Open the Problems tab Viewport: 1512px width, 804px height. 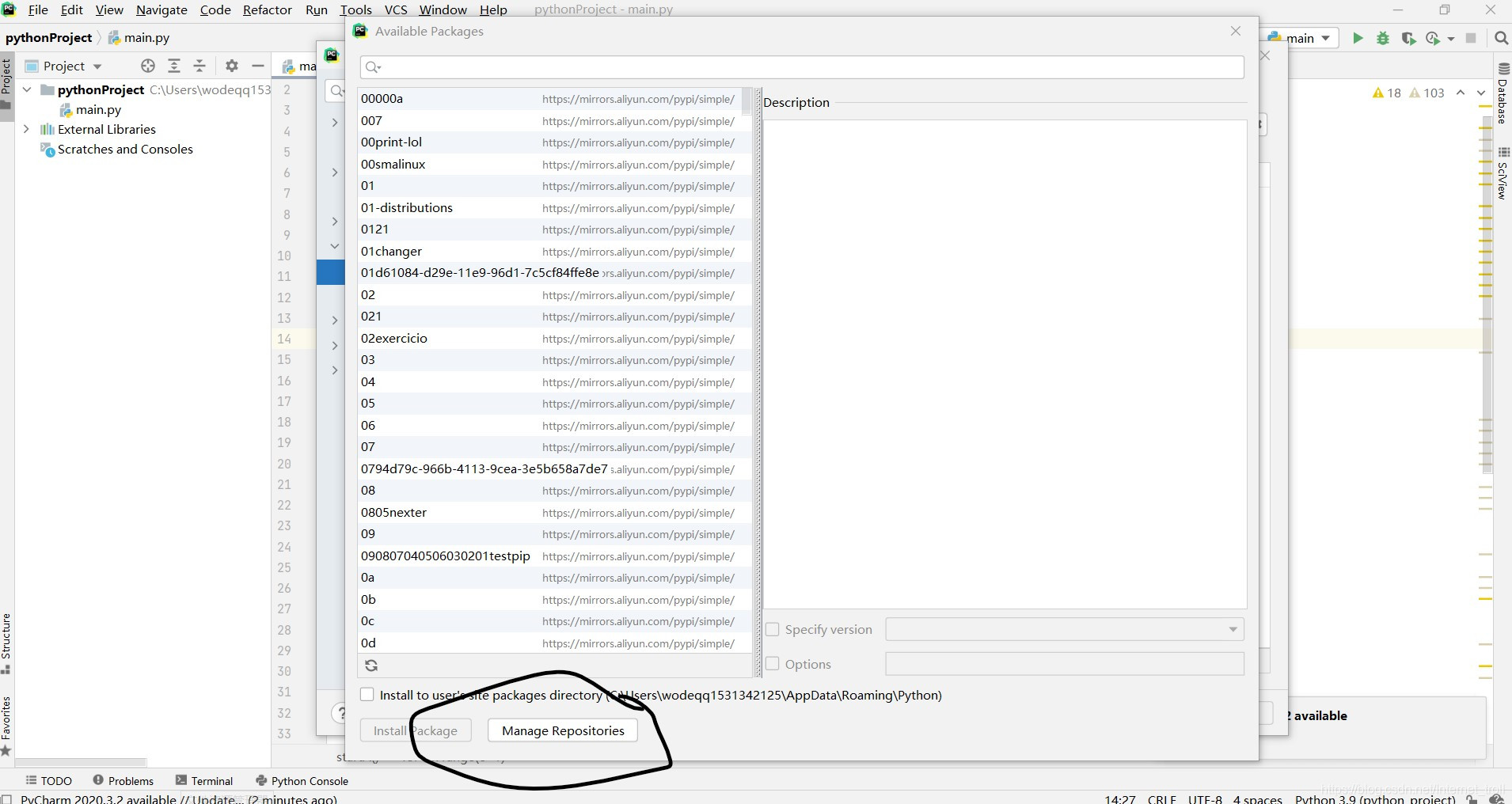(x=123, y=780)
